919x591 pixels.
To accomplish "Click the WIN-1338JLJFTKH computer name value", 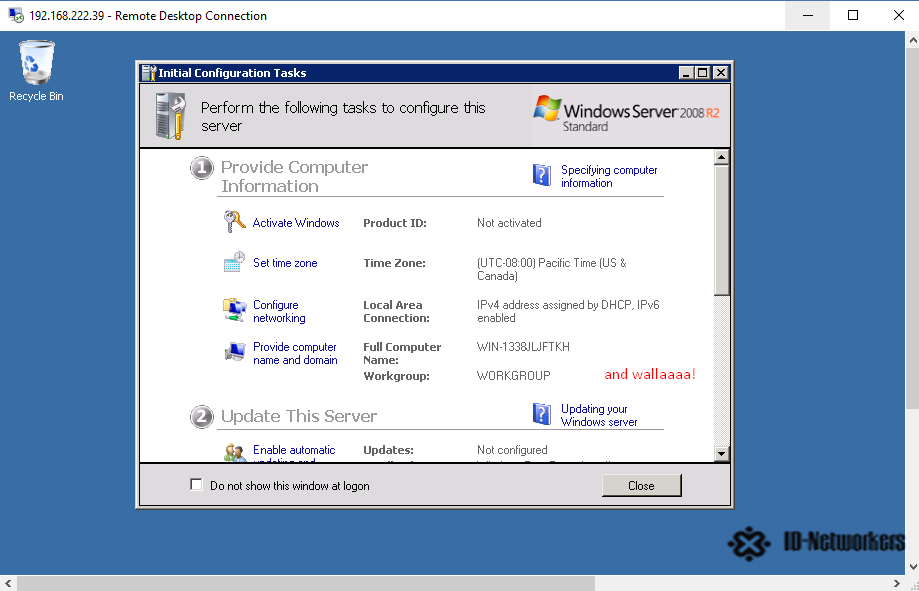I will point(523,347).
